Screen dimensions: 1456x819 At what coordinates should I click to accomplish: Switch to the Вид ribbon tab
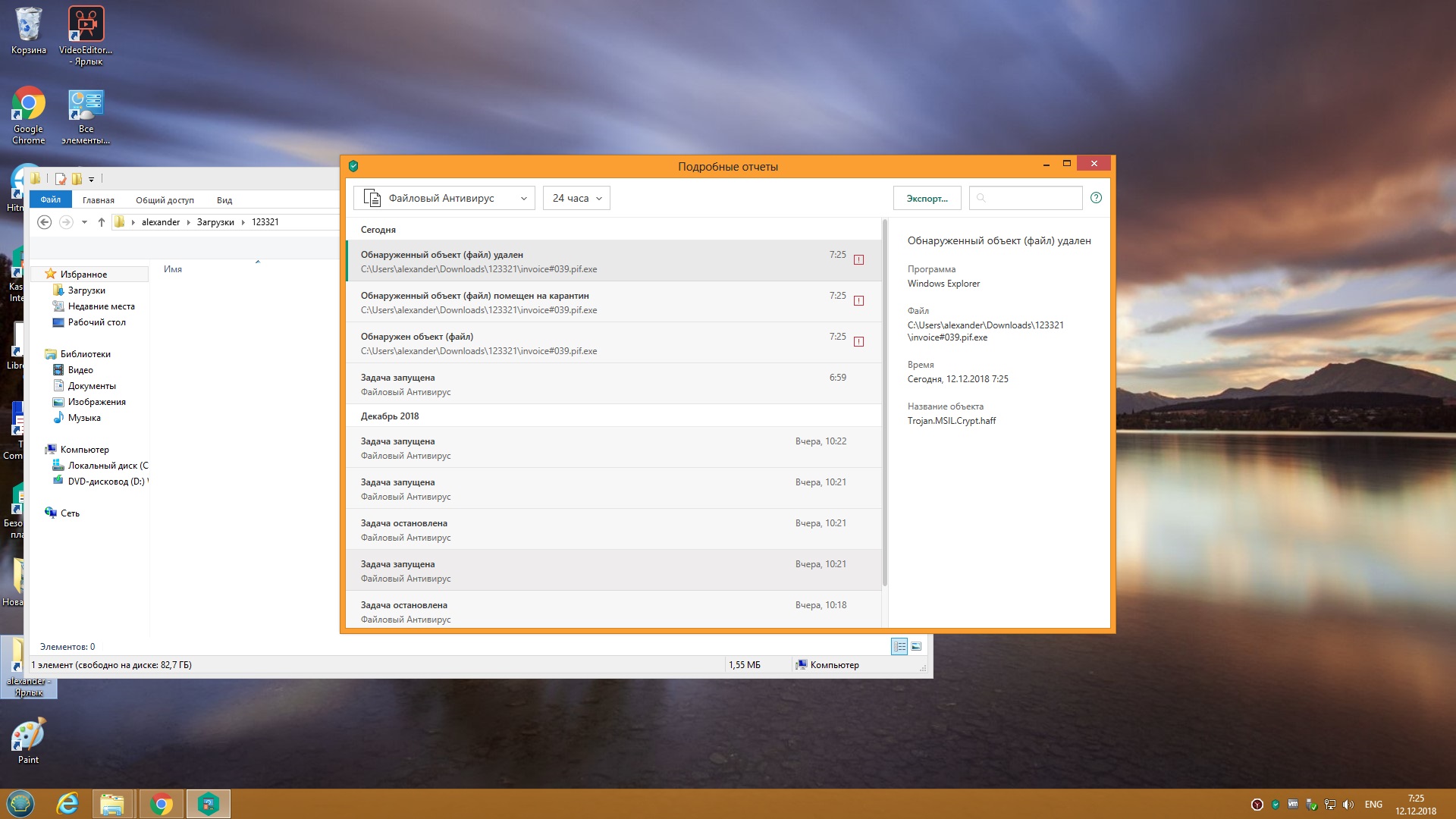224,200
